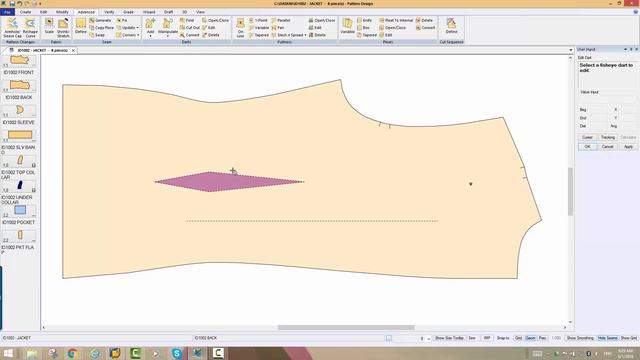The width and height of the screenshot is (640, 360).
Task: Switch to the Draft ribbon tab
Action: [x=168, y=12]
